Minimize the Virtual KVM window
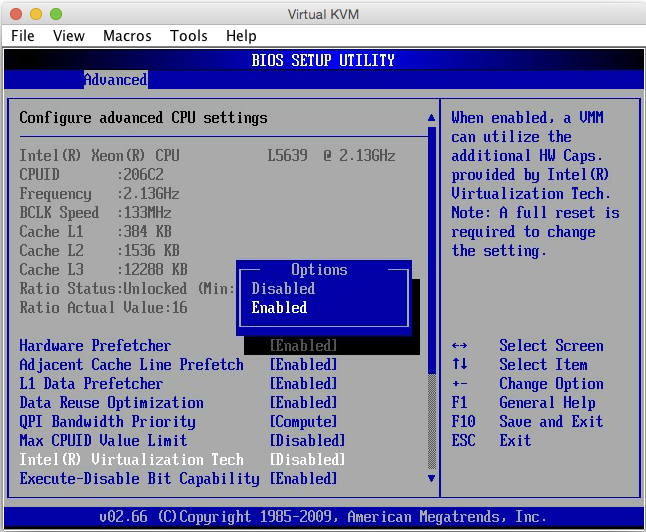 [x=36, y=14]
